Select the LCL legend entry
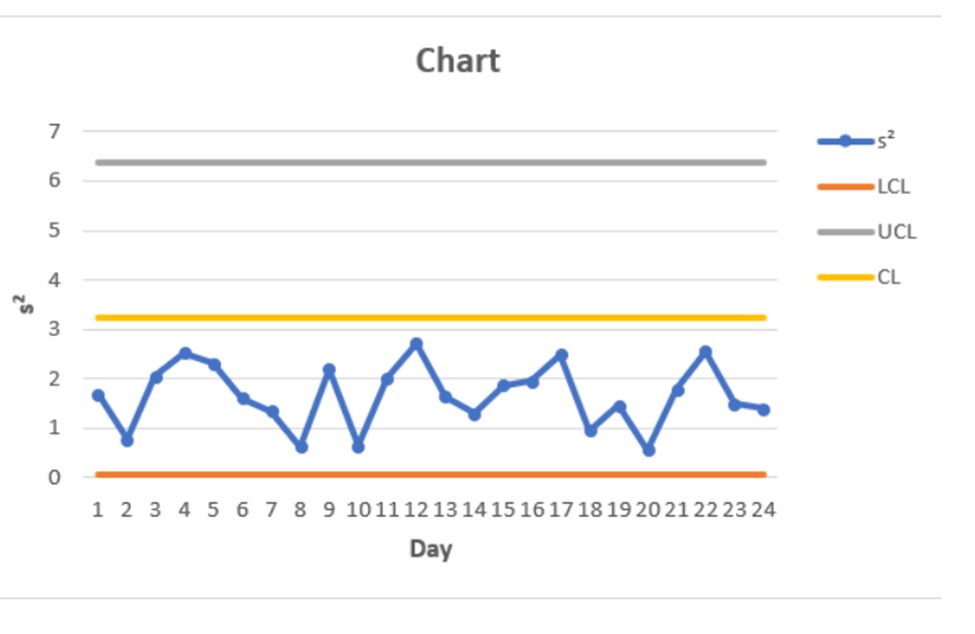 point(894,186)
